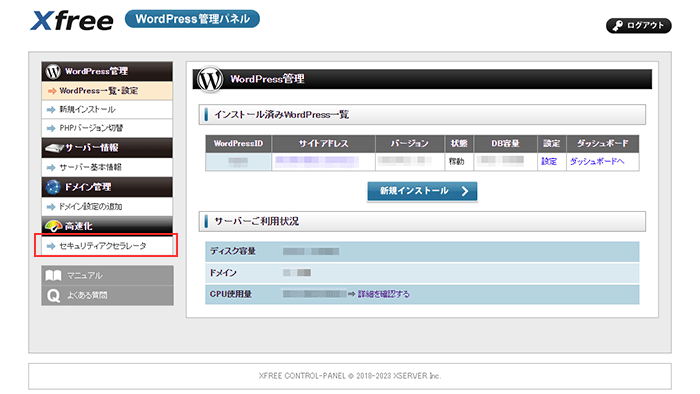Image resolution: width=700 pixels, height=394 pixels.
Task: Click the ディスク容量 row label
Action: tap(233, 251)
